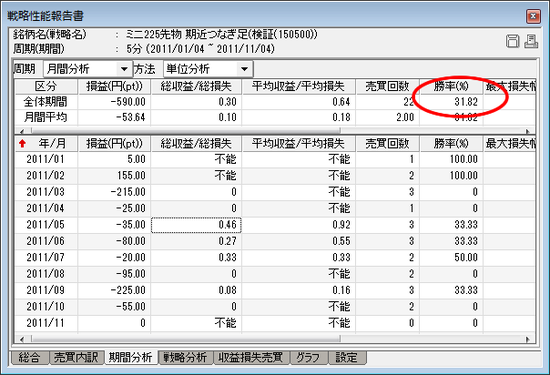Click 売買回数 header in the monthly table
The width and height of the screenshot is (550, 375).
[x=388, y=143]
